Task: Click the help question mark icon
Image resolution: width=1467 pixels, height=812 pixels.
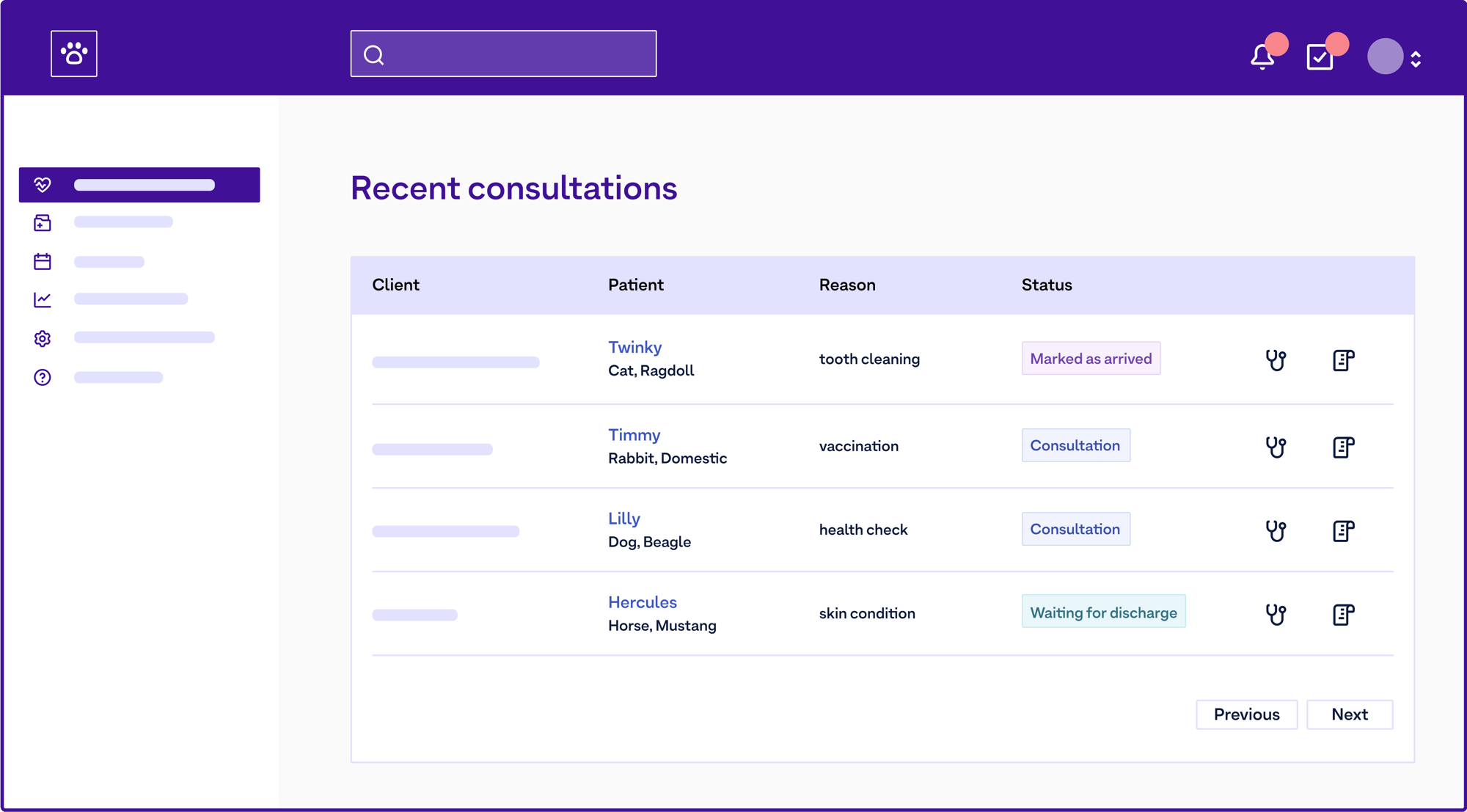Action: (x=43, y=377)
